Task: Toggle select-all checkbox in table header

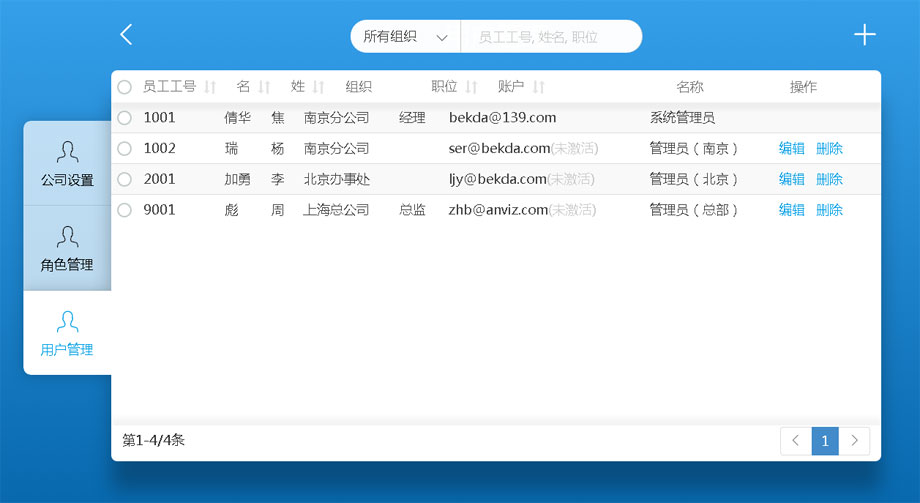Action: click(x=125, y=87)
